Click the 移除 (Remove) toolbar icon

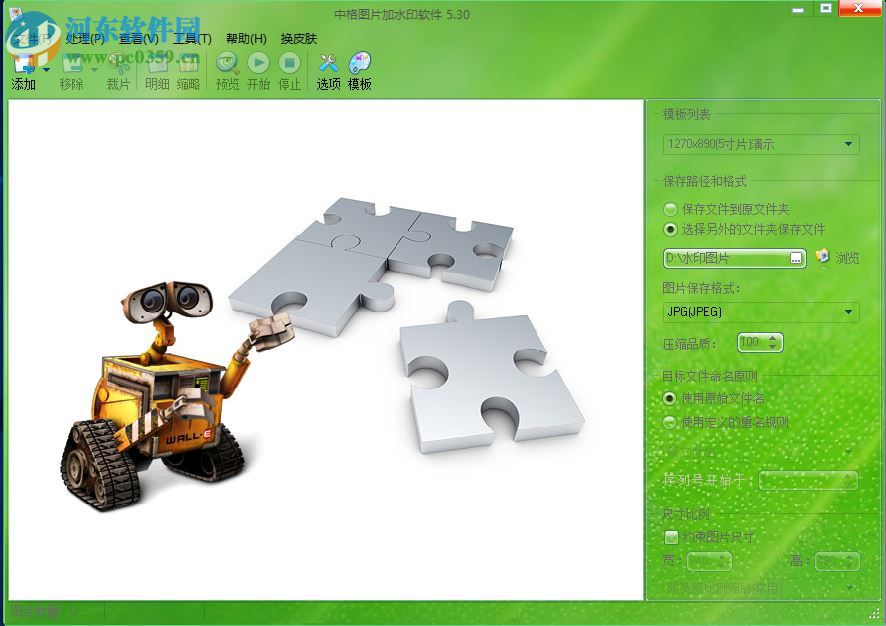(x=72, y=63)
